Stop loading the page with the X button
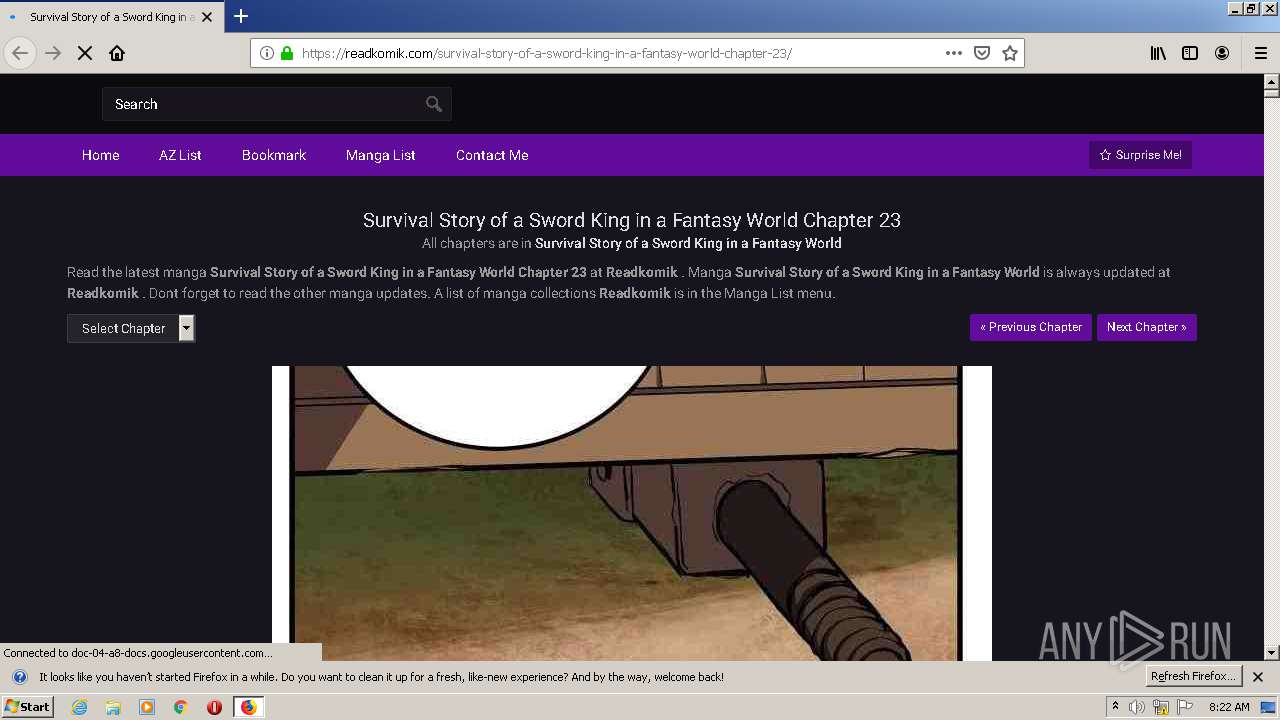This screenshot has height=720, width=1280. click(85, 53)
